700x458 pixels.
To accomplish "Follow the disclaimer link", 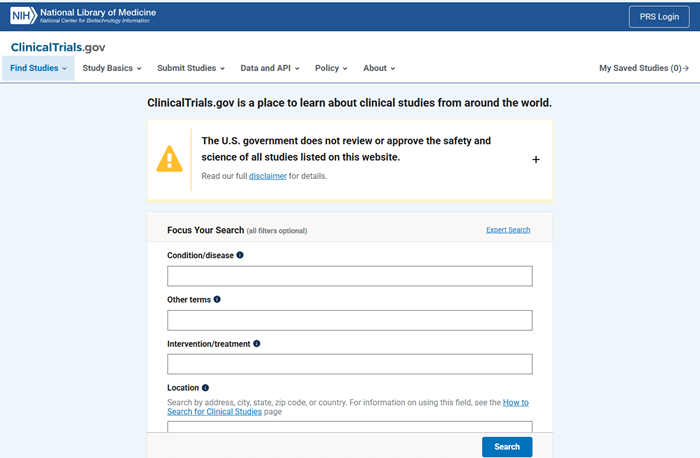I will 268,176.
